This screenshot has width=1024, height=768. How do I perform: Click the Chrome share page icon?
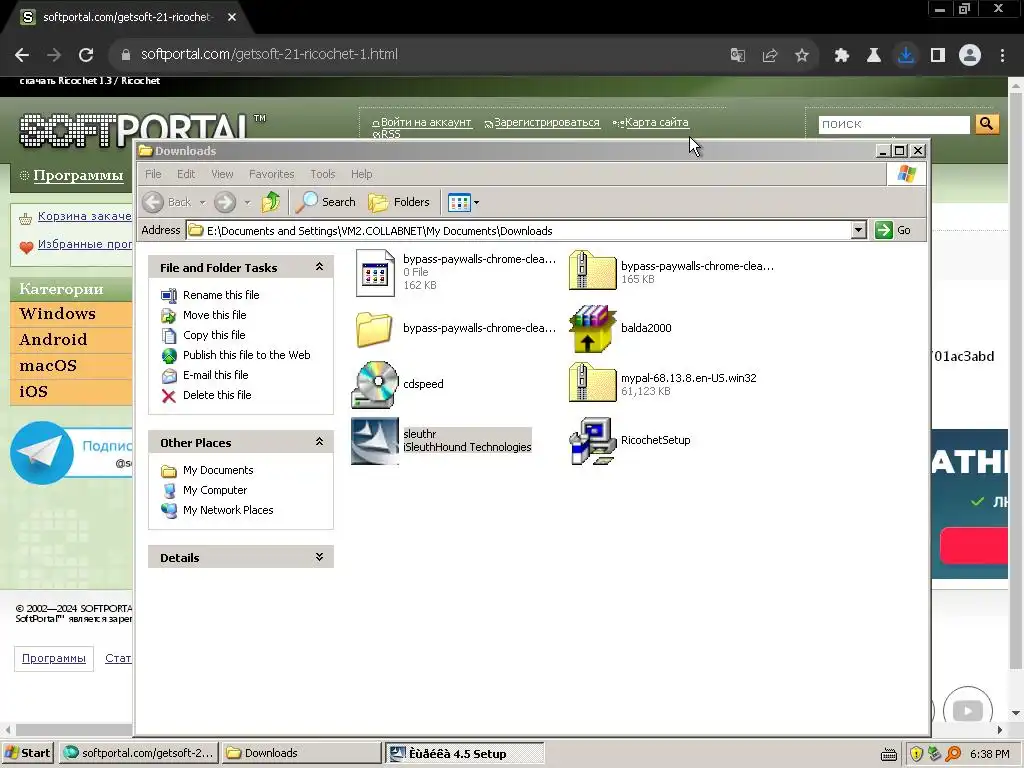[x=770, y=55]
